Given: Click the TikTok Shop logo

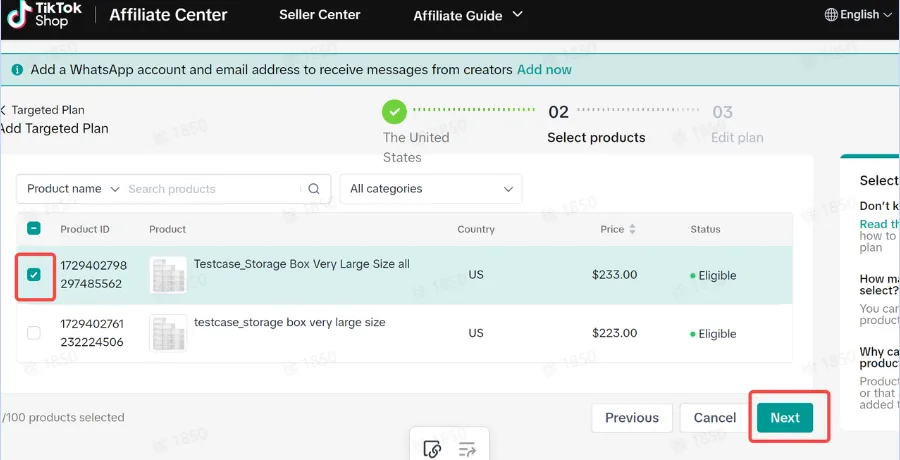Looking at the screenshot, I should point(45,15).
